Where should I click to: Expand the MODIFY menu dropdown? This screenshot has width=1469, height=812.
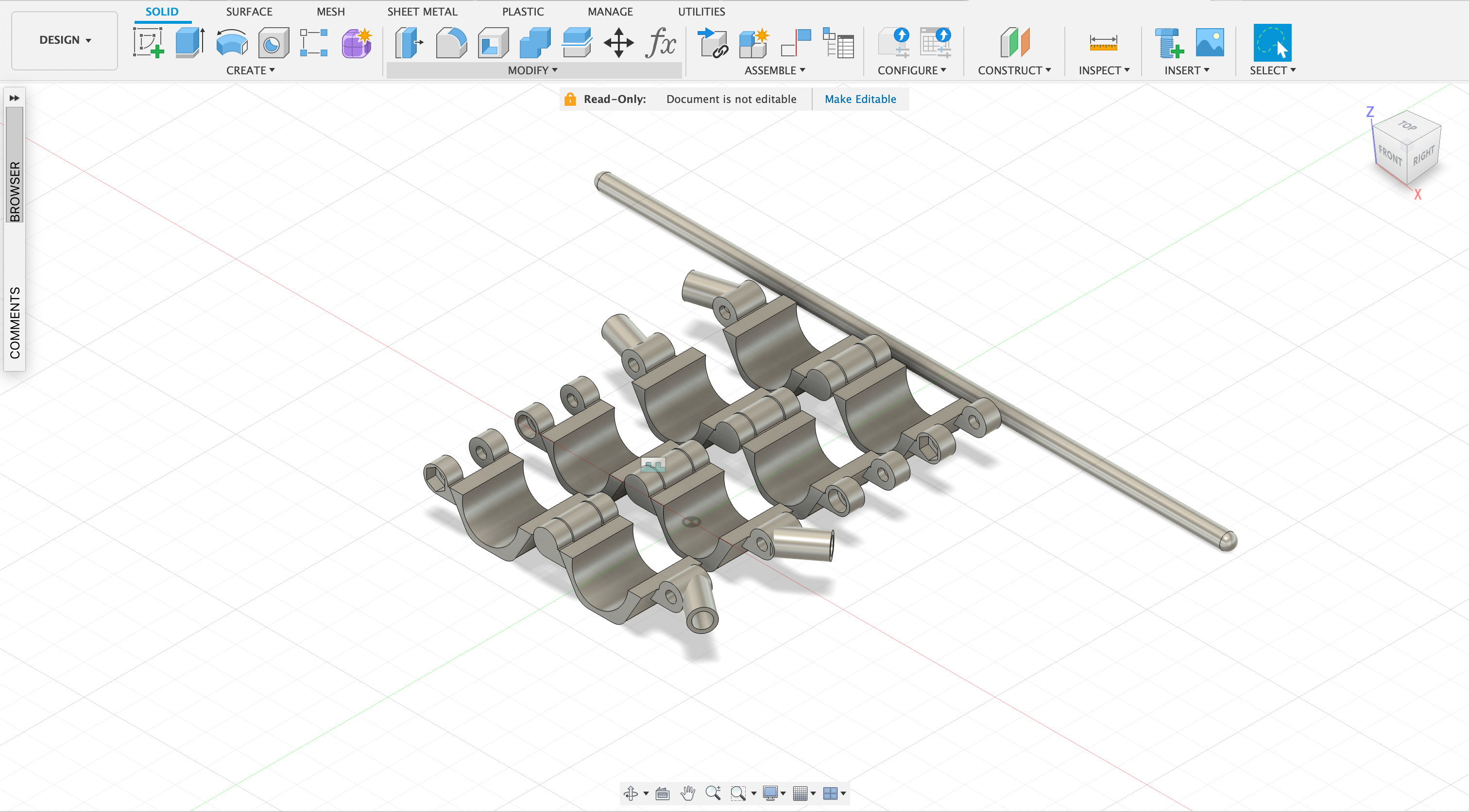coord(532,70)
